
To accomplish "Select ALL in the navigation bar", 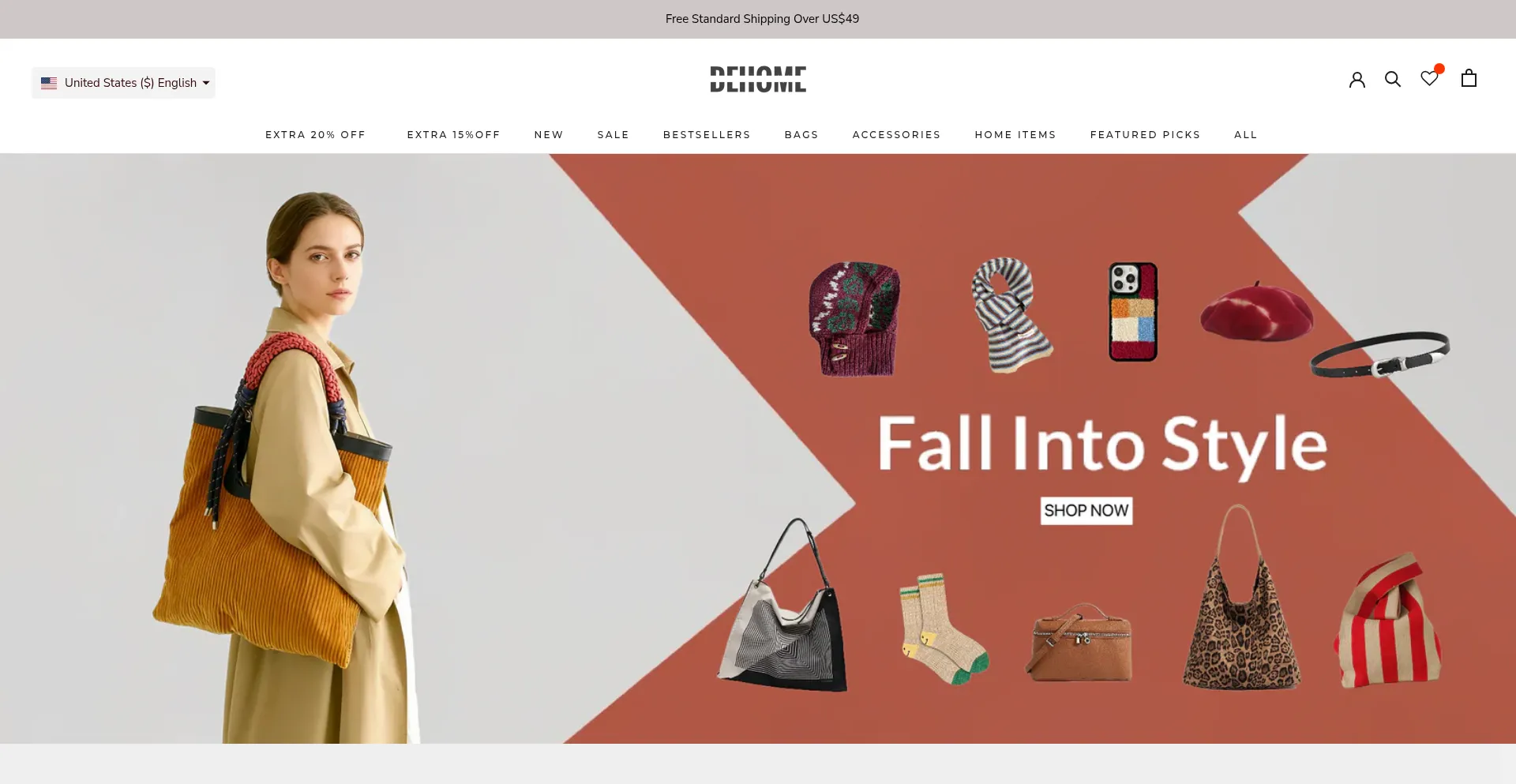I will click(x=1246, y=135).
